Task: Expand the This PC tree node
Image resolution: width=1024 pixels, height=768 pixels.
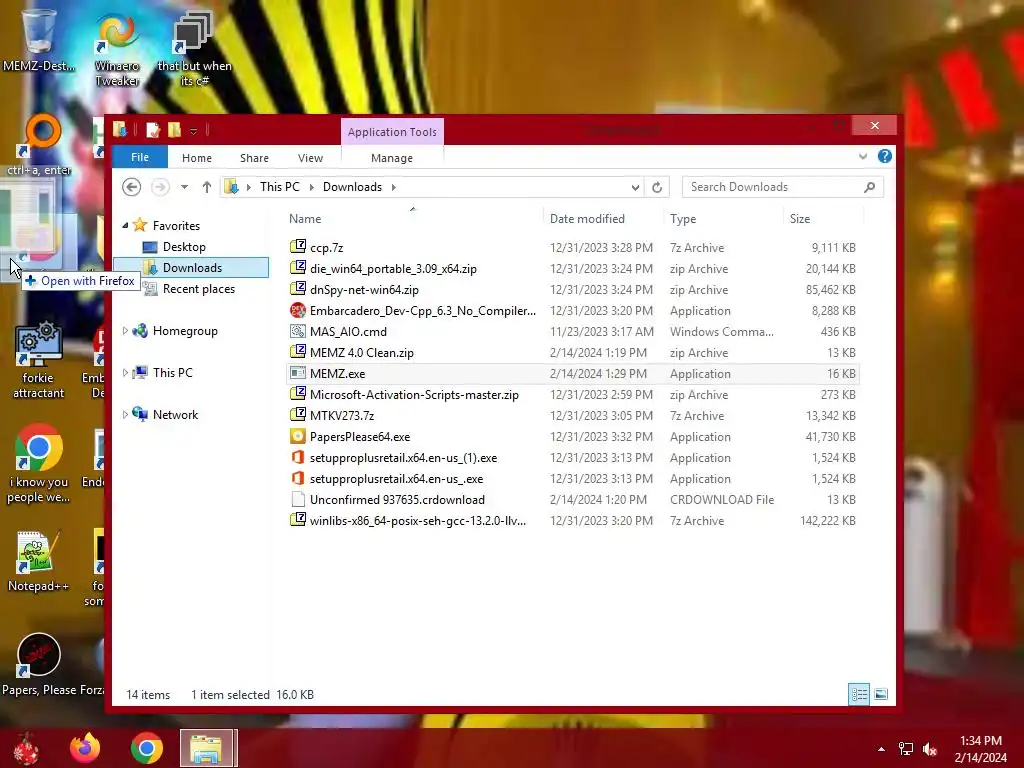Action: (x=125, y=373)
